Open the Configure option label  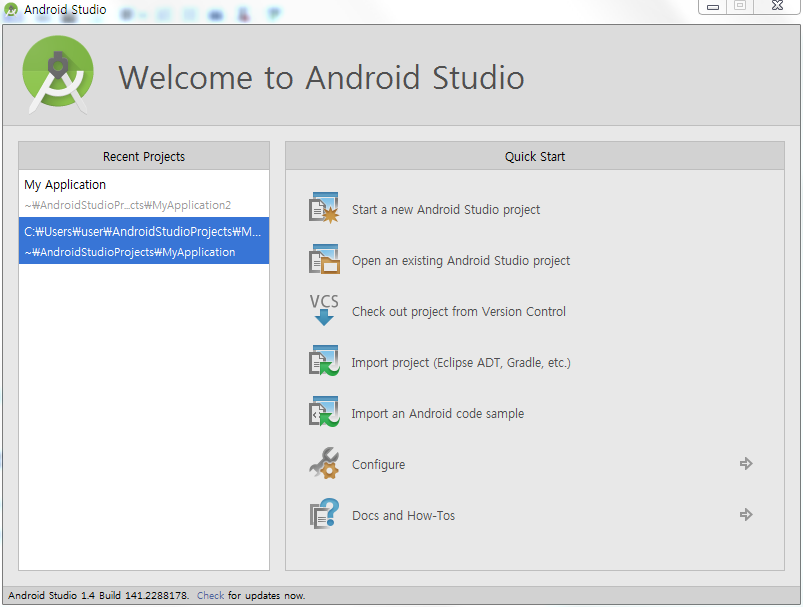click(378, 465)
